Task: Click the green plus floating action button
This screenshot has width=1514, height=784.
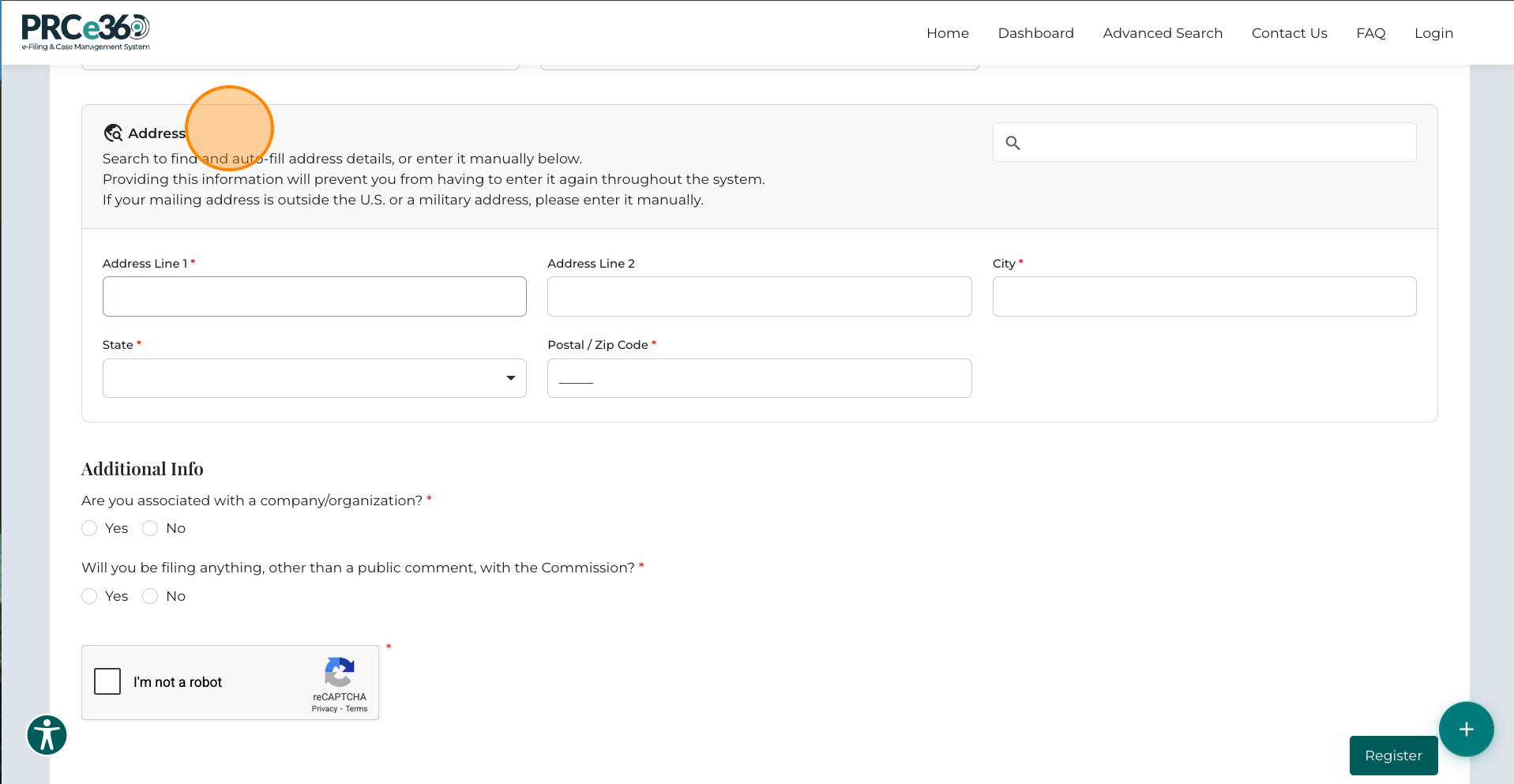Action: click(x=1467, y=730)
